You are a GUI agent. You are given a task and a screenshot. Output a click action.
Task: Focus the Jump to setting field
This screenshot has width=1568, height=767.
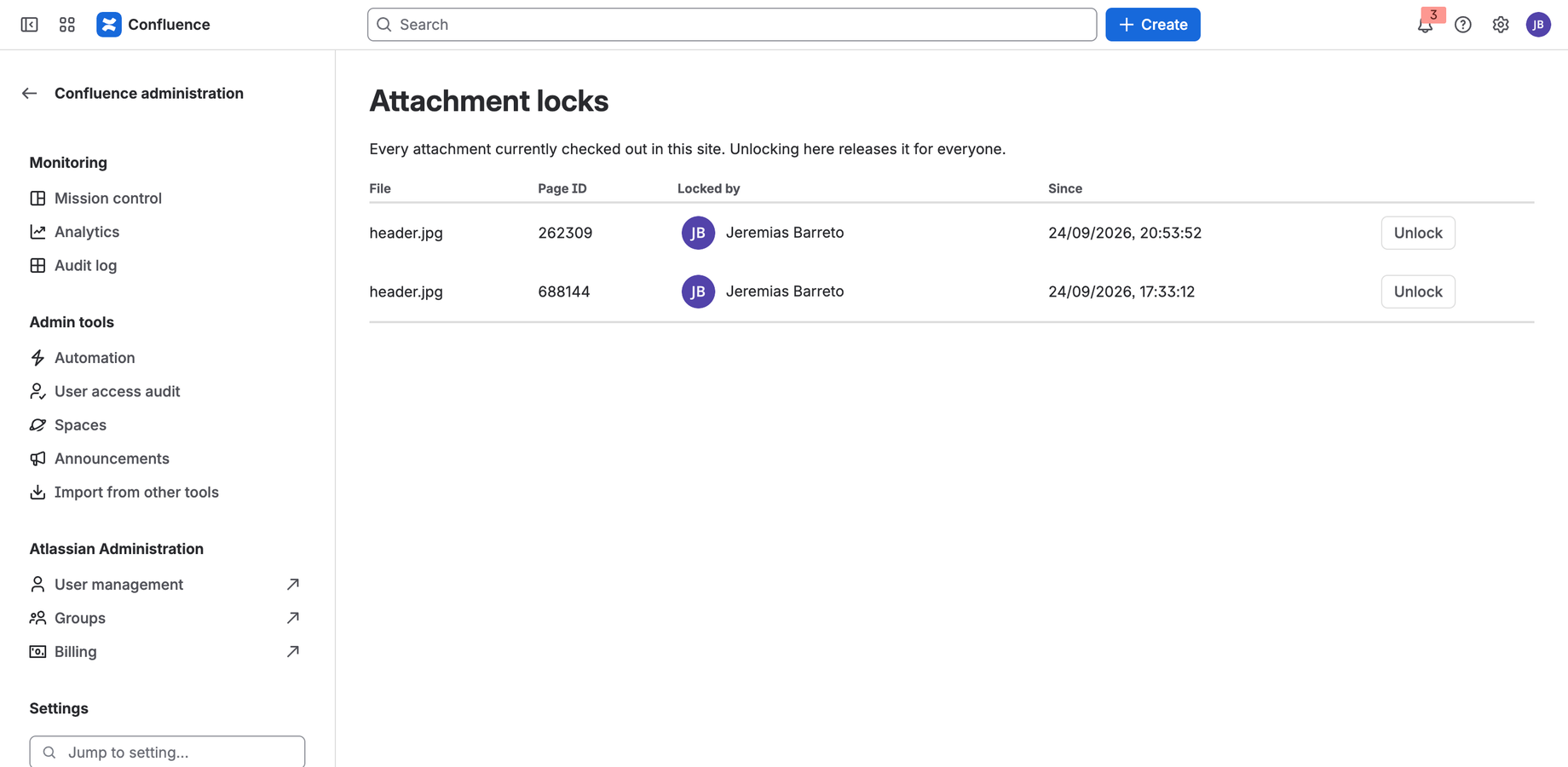167,753
